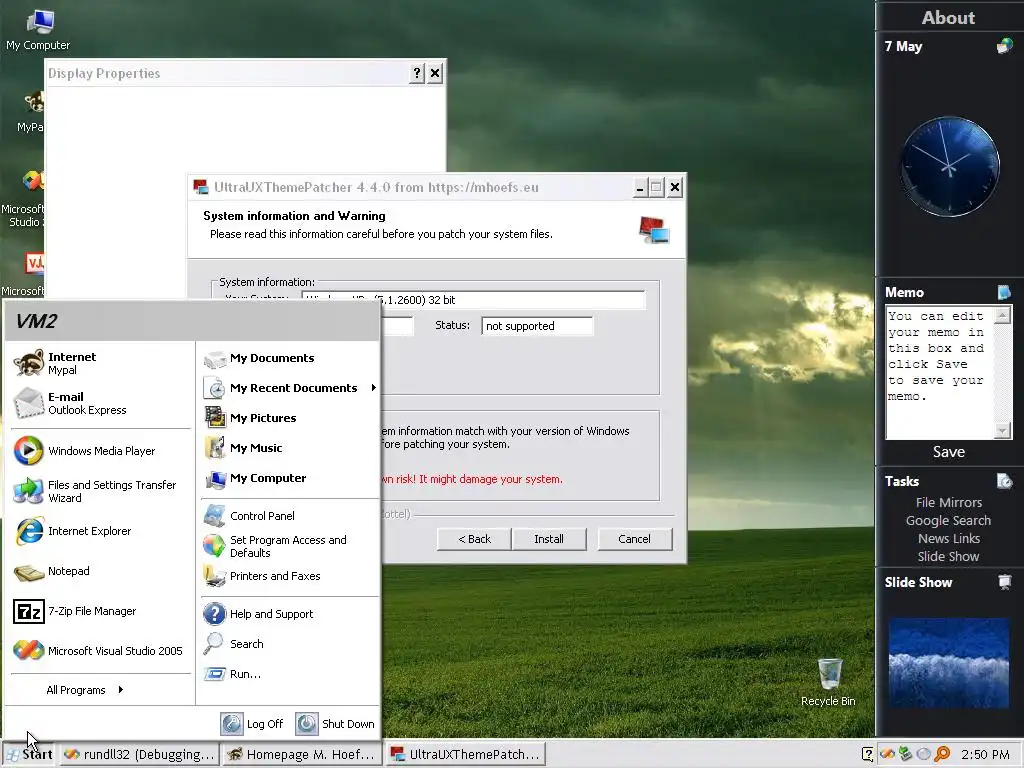The image size is (1024, 768).
Task: Click the Tasks panel icon
Action: pos(1004,481)
